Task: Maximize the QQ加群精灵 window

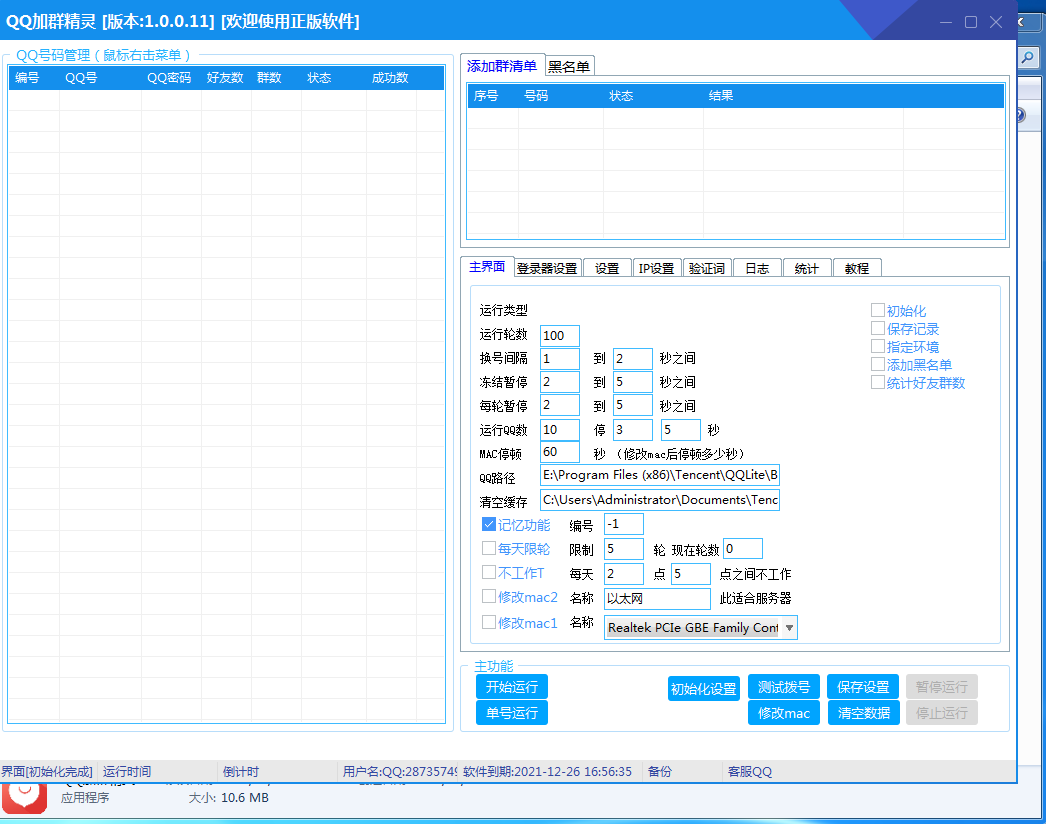Action: click(971, 22)
